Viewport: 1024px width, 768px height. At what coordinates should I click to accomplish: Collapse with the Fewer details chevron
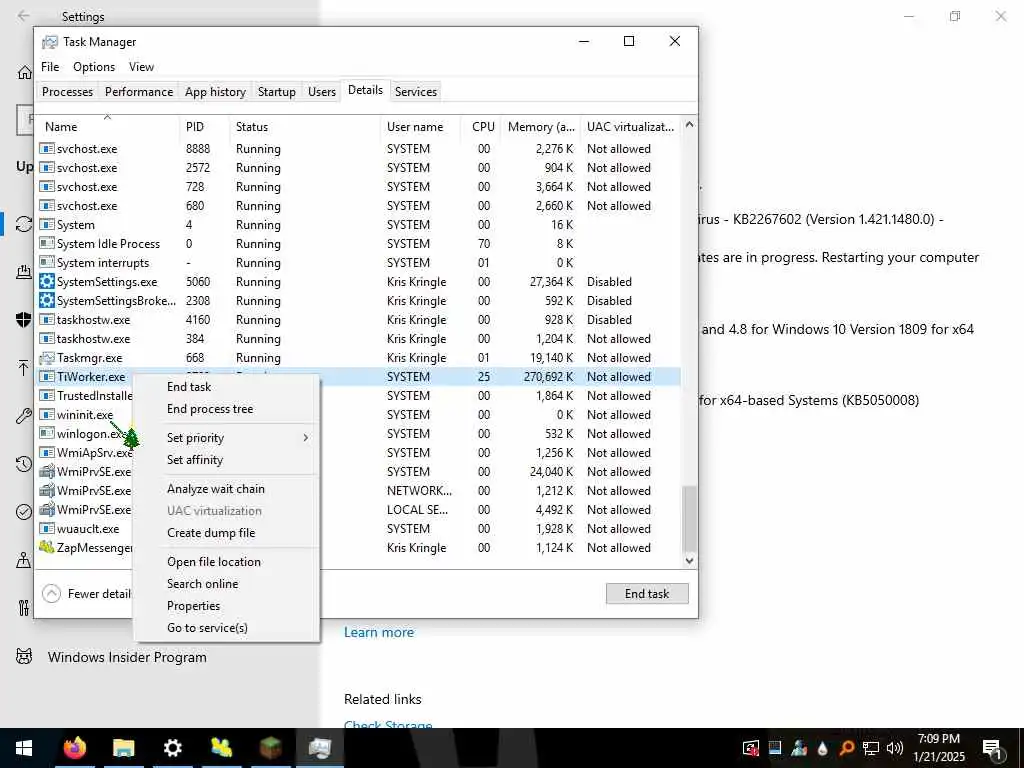pos(51,594)
